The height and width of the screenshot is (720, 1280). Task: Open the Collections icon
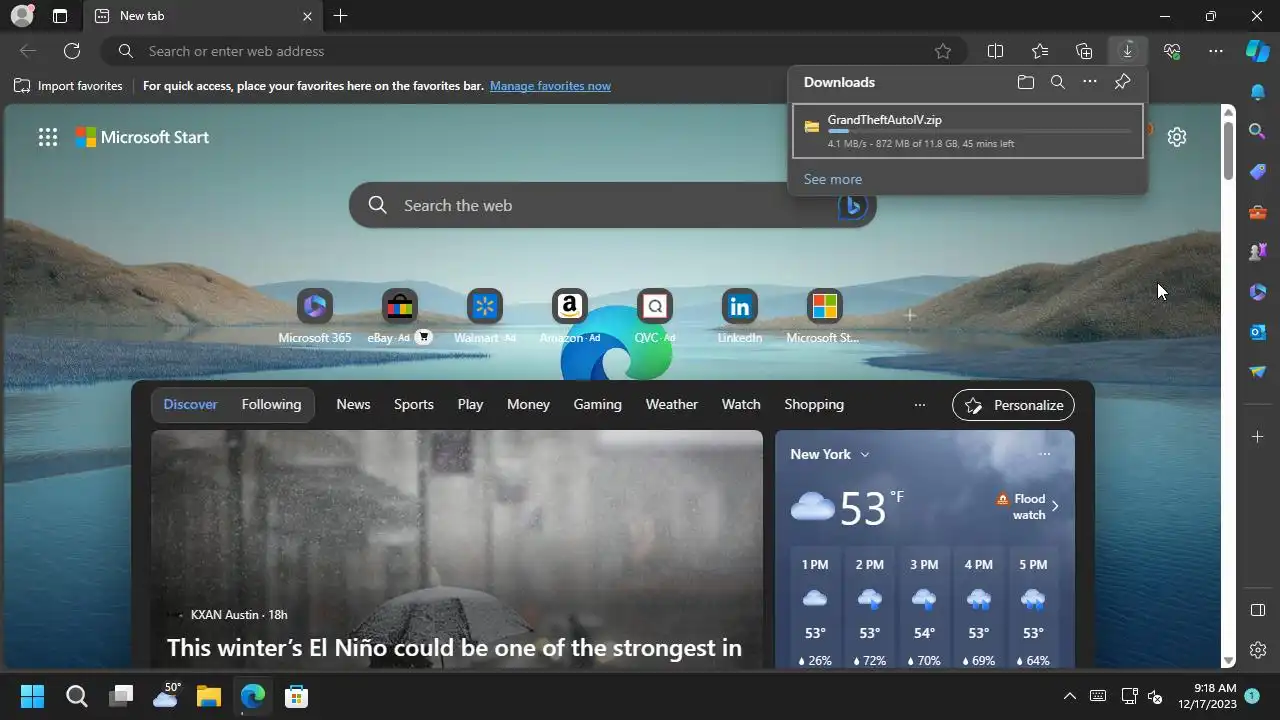pyautogui.click(x=1084, y=51)
